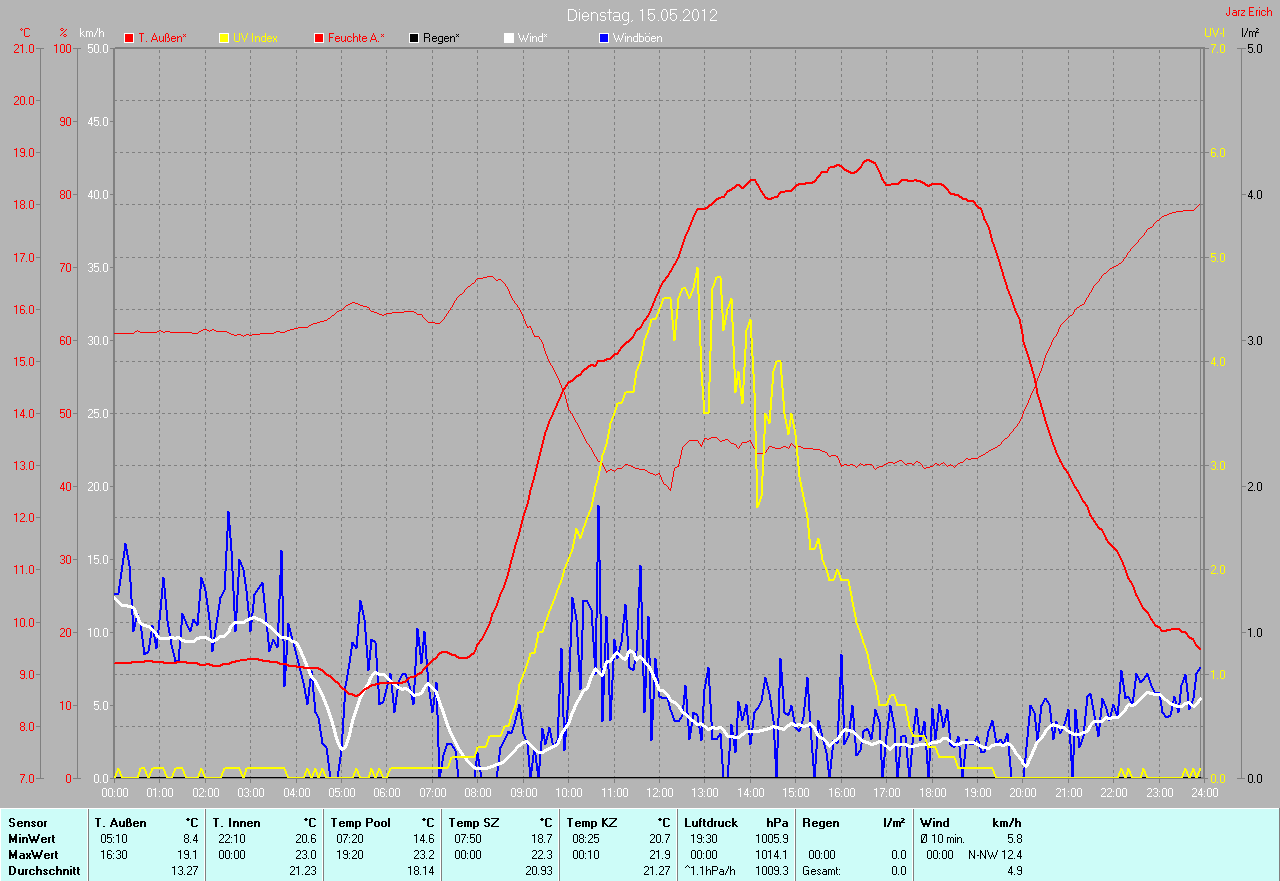Click the wind average value '4.9'
Image resolution: width=1280 pixels, height=881 pixels.
1013,871
